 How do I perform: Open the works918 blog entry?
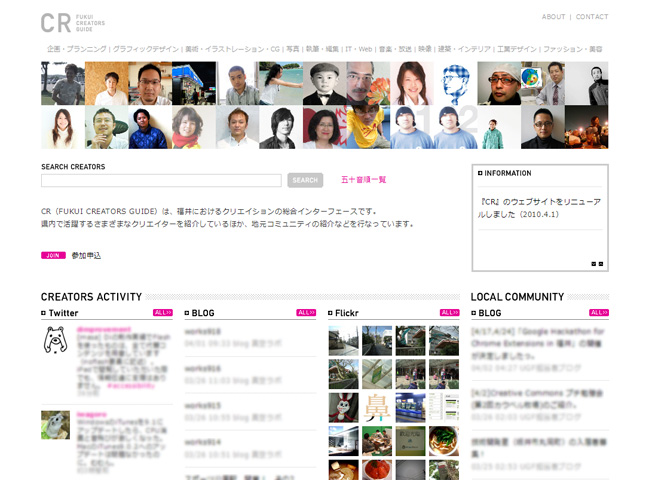point(202,331)
